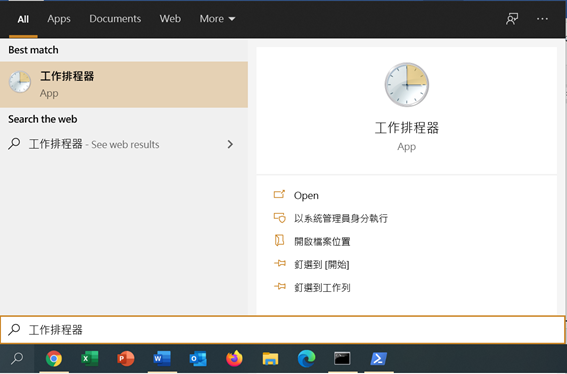Image resolution: width=567 pixels, height=374 pixels.
Task: Open Firefox from the taskbar
Action: click(x=234, y=359)
